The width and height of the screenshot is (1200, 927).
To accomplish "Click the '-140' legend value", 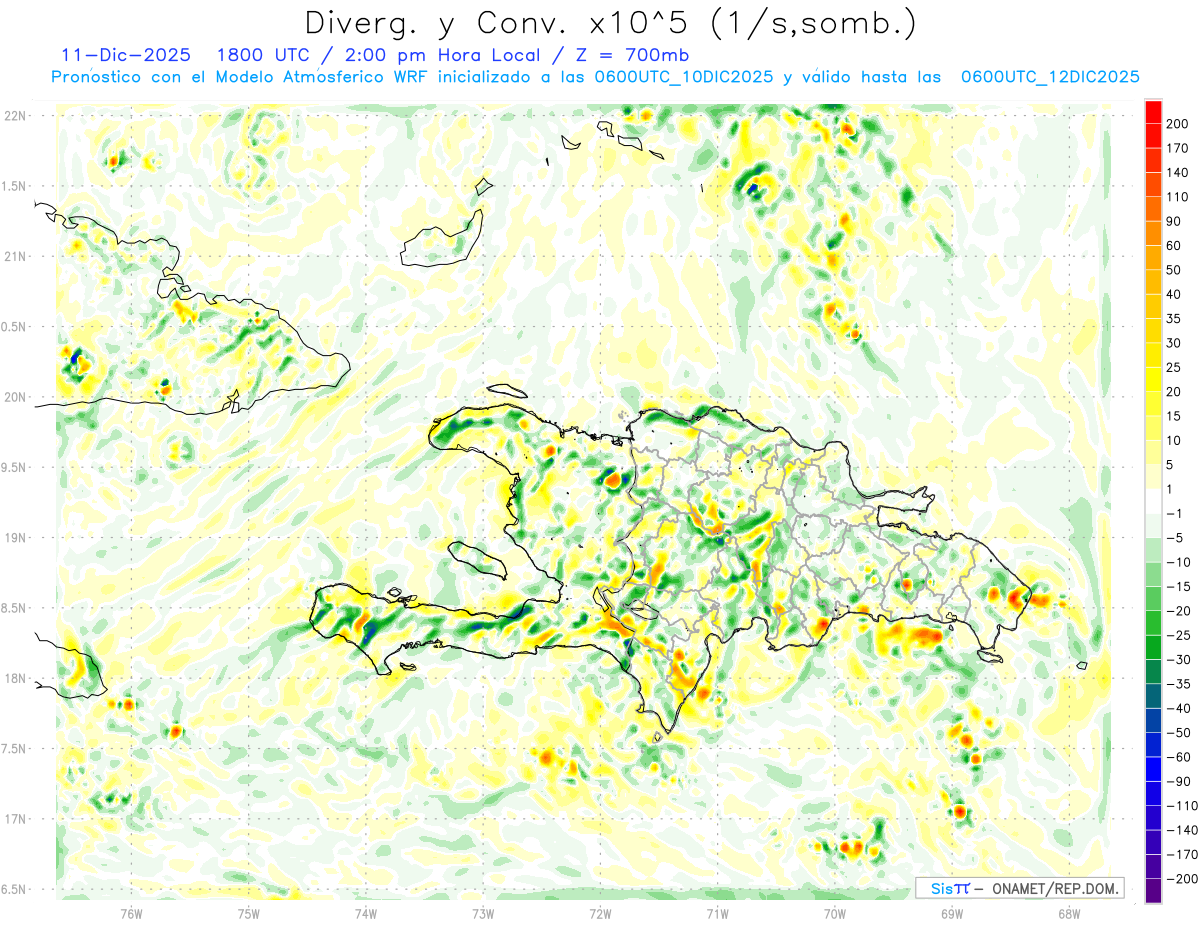I will click(x=1181, y=832).
